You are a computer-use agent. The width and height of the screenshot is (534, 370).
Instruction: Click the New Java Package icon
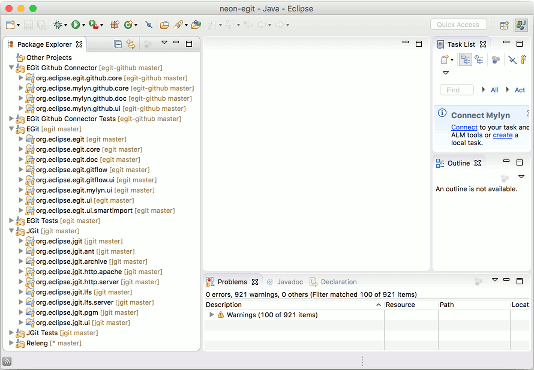click(114, 25)
